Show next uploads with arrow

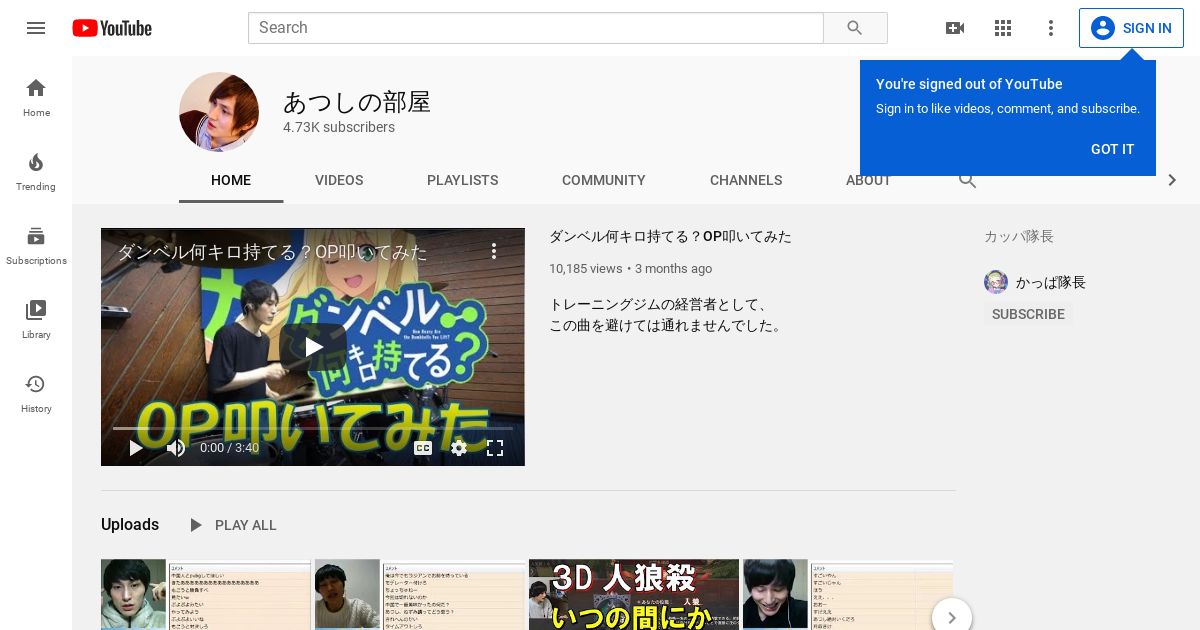[x=951, y=617]
